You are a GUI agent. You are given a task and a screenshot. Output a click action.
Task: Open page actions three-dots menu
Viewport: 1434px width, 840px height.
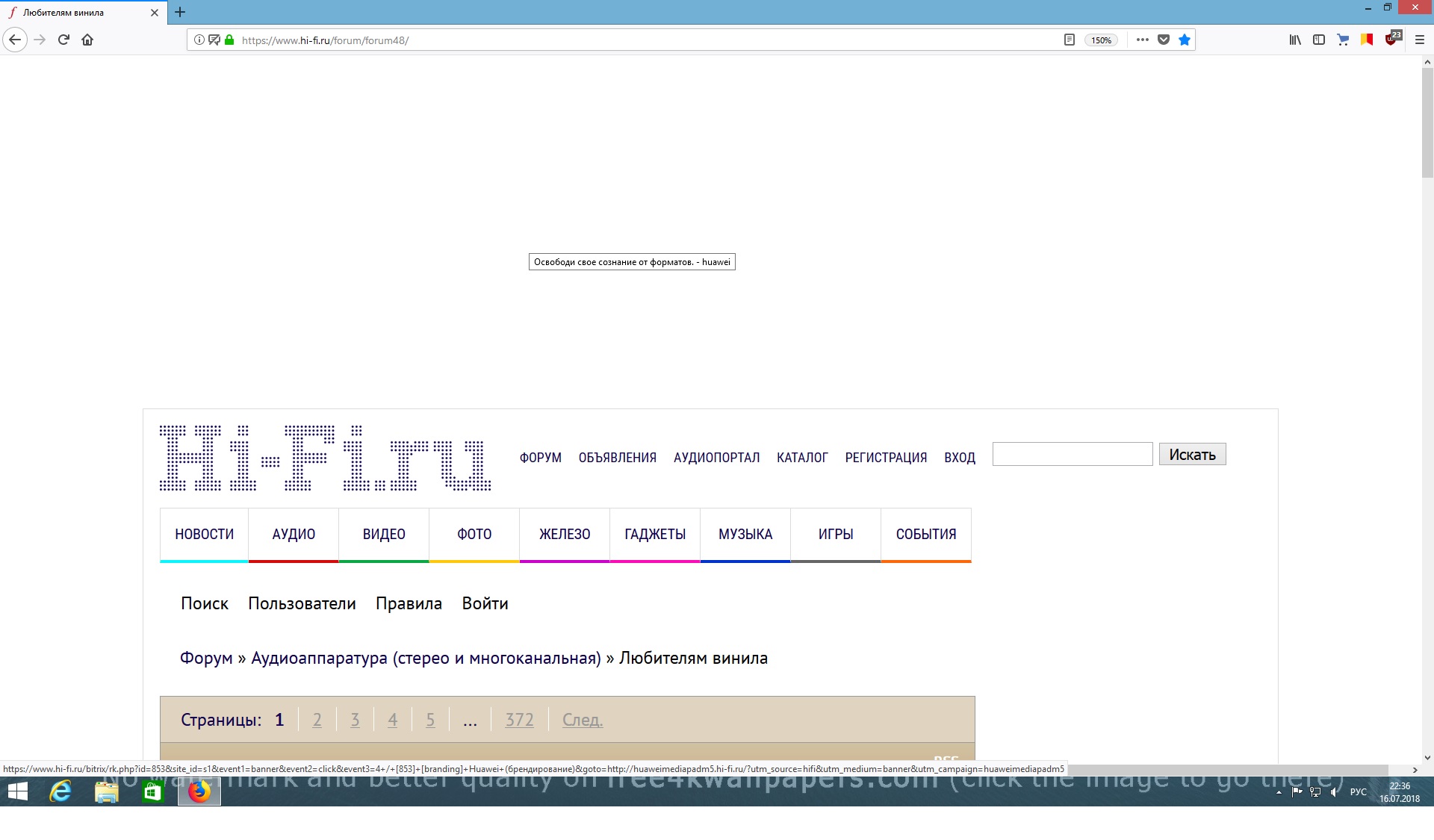1143,40
